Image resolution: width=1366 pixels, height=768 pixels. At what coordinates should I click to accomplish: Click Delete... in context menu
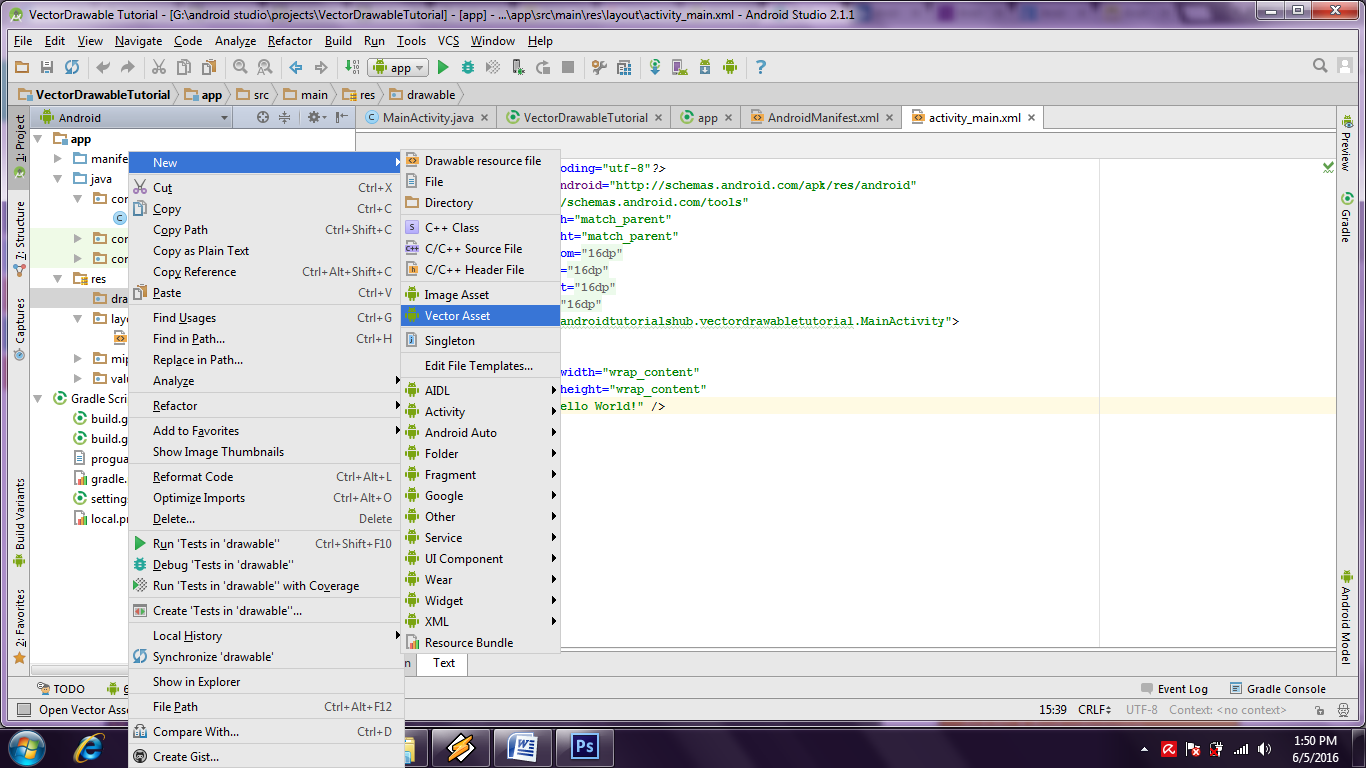265,519
